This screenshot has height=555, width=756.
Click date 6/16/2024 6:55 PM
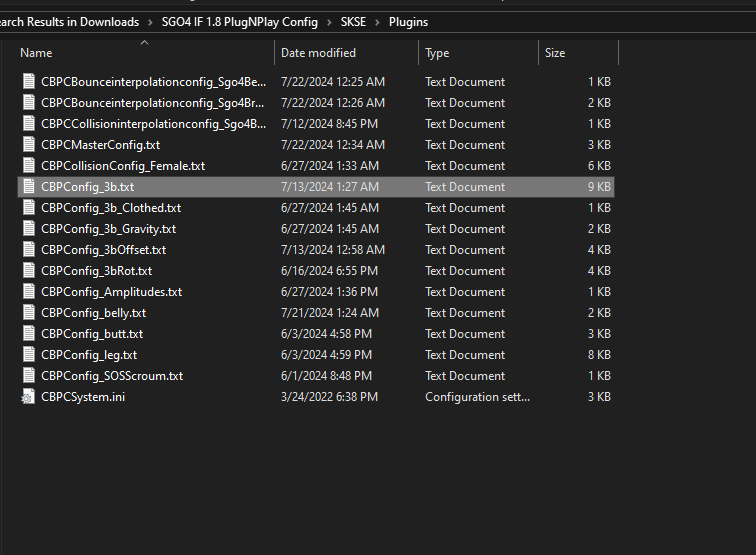click(x=329, y=271)
